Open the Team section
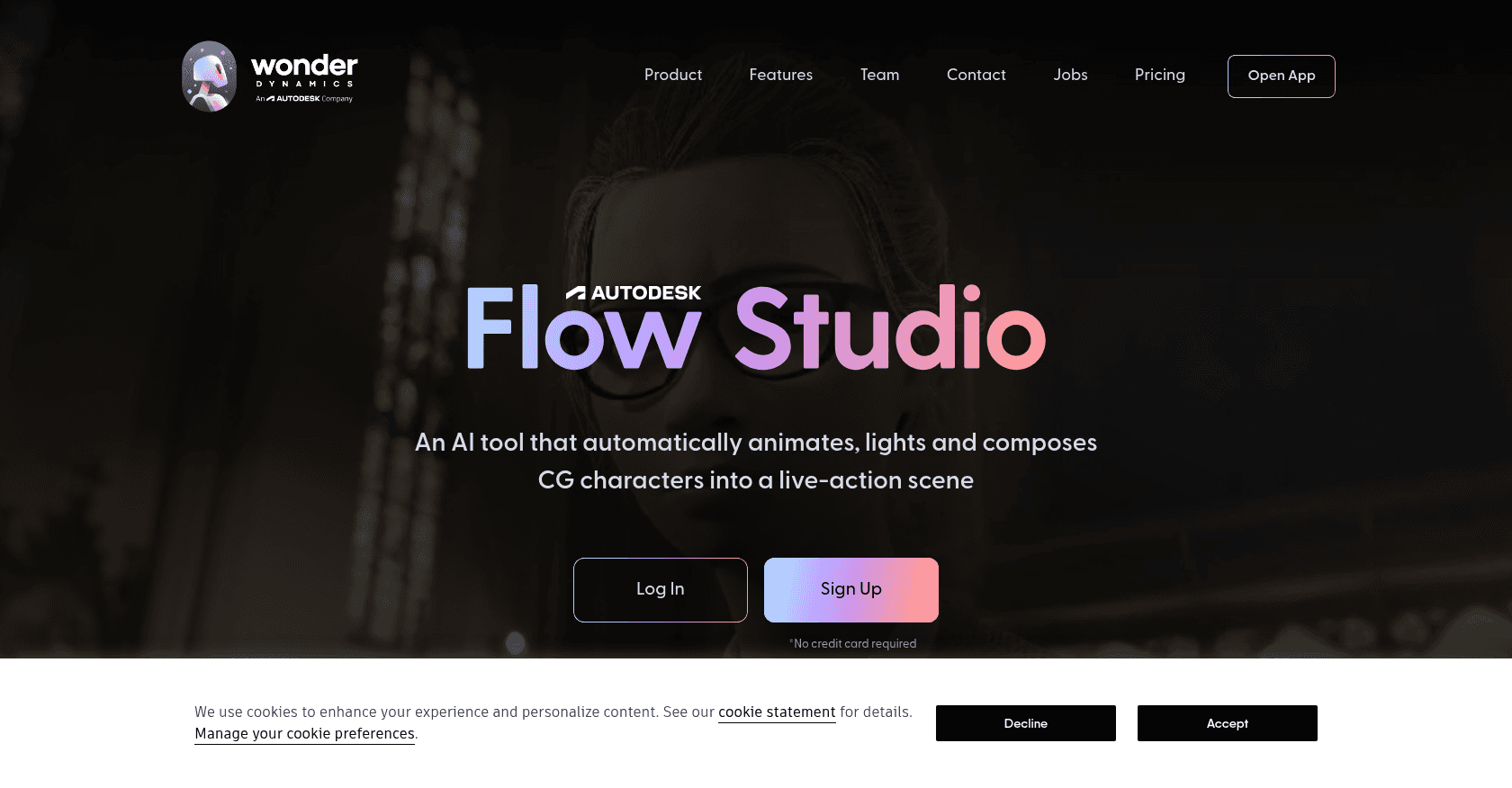The height and width of the screenshot is (788, 1512). 879,75
